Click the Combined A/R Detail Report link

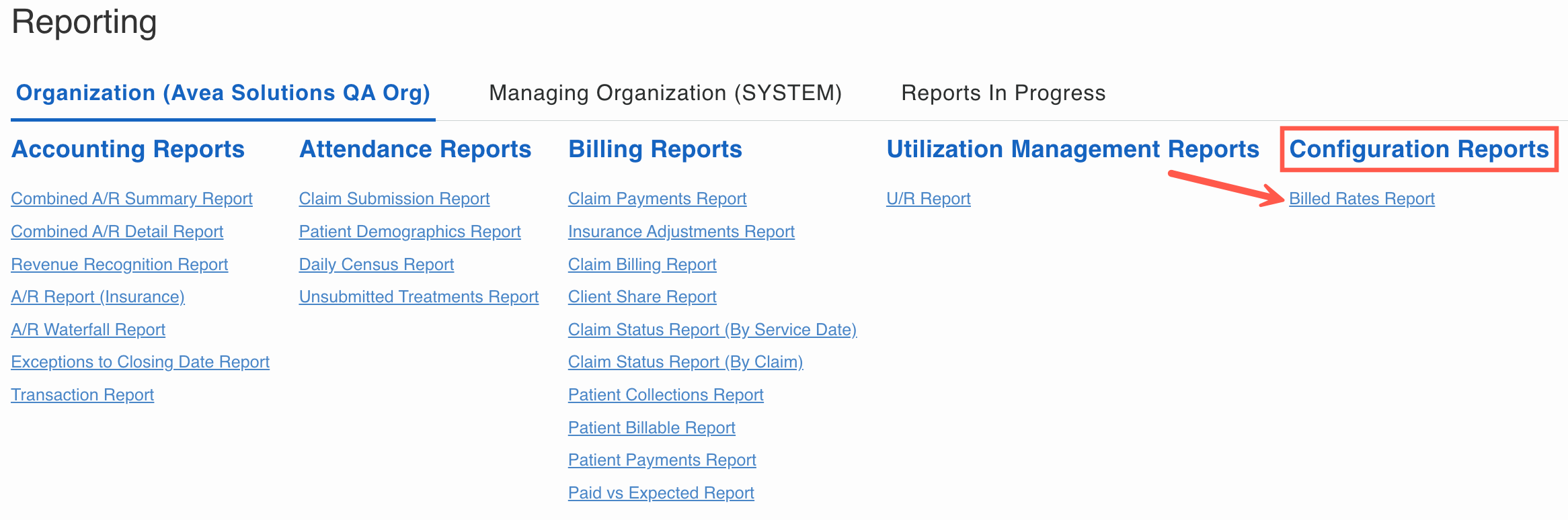click(x=117, y=232)
